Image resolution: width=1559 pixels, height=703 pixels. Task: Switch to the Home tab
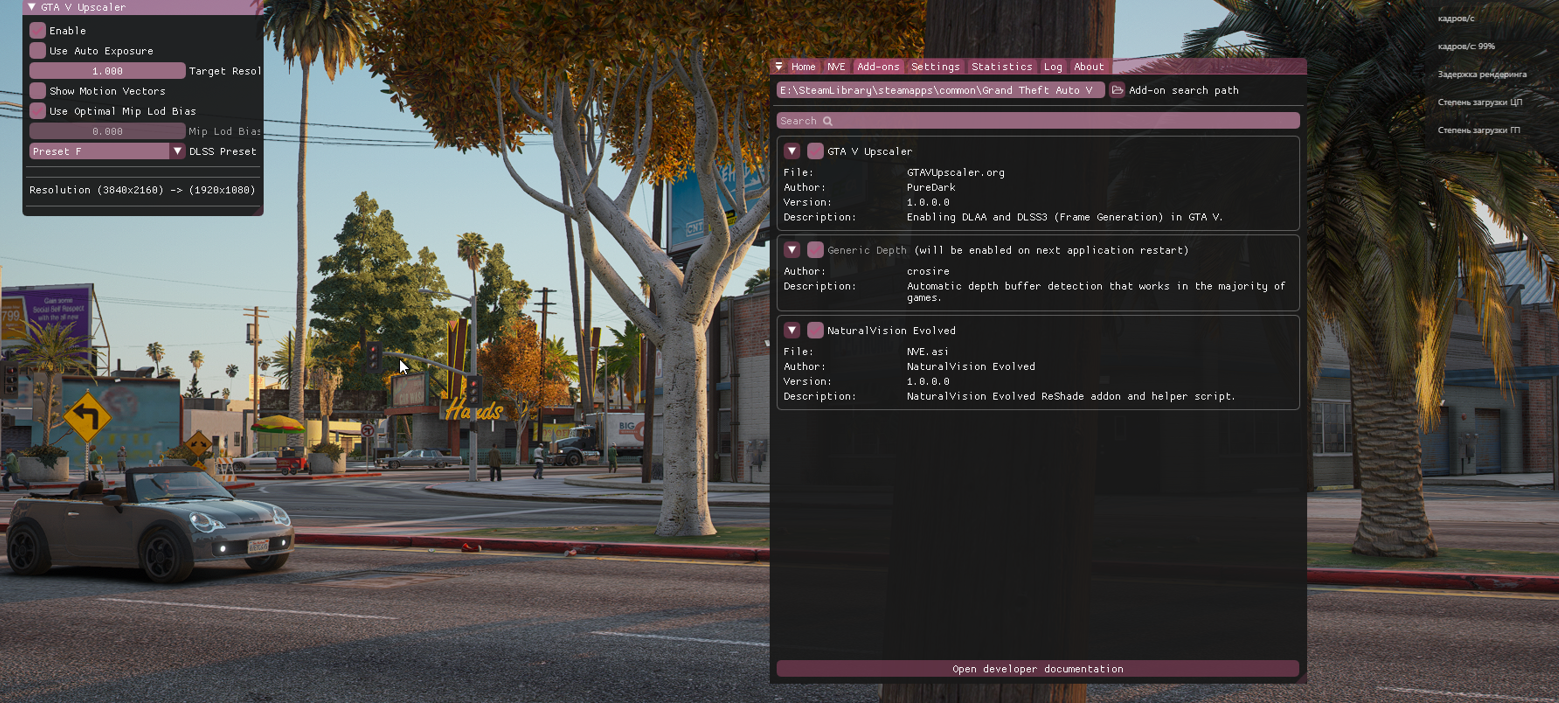pyautogui.click(x=804, y=67)
